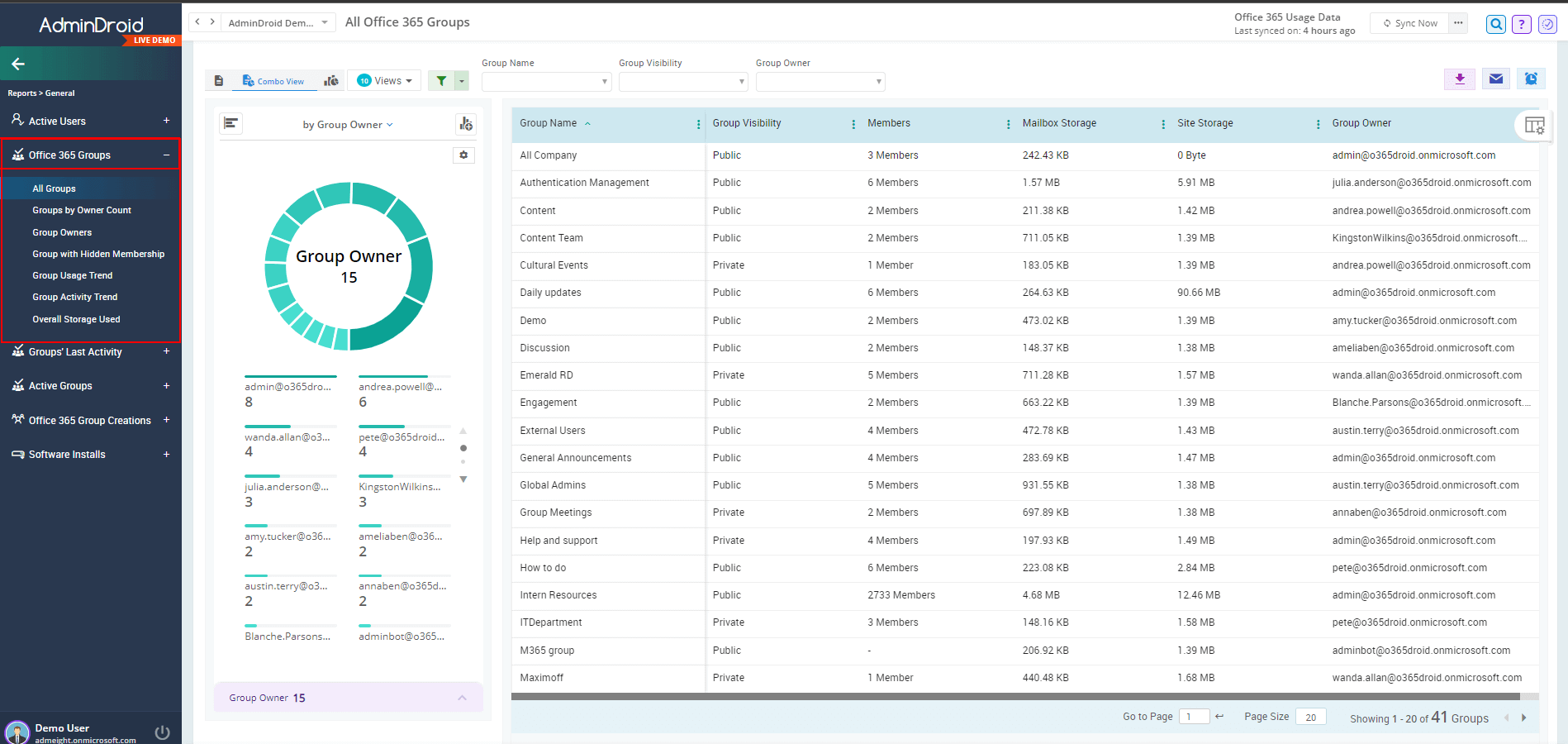Change grouping via the 'by Group Owner' dropdown
This screenshot has height=744, width=1568.
click(348, 125)
